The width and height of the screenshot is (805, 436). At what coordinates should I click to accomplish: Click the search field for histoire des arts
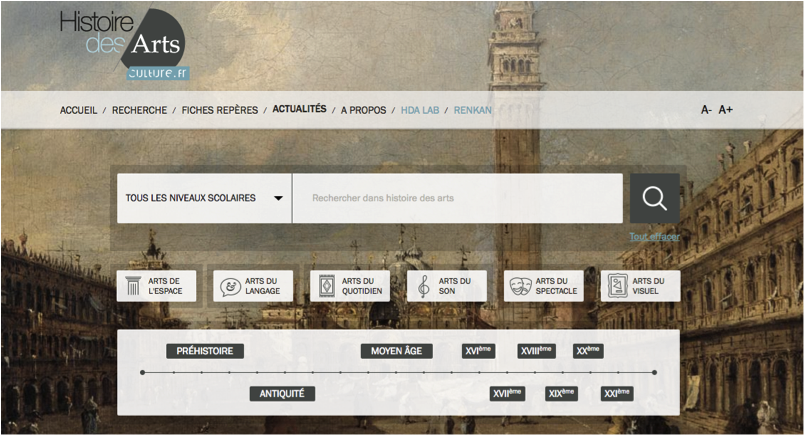[457, 198]
